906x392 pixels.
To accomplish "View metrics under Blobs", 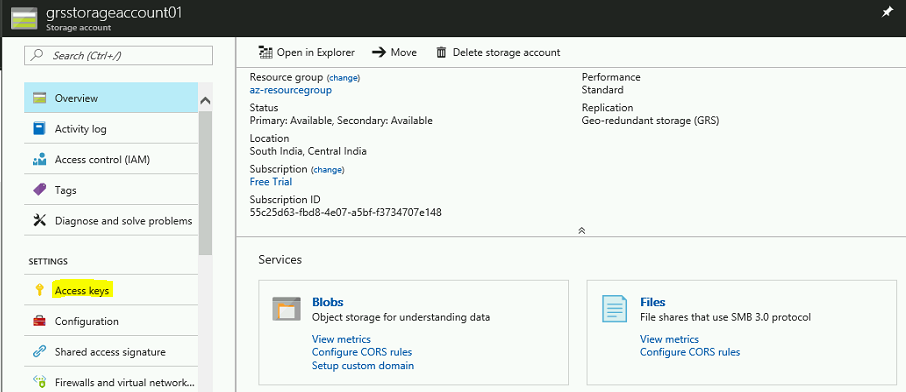I will [341, 339].
